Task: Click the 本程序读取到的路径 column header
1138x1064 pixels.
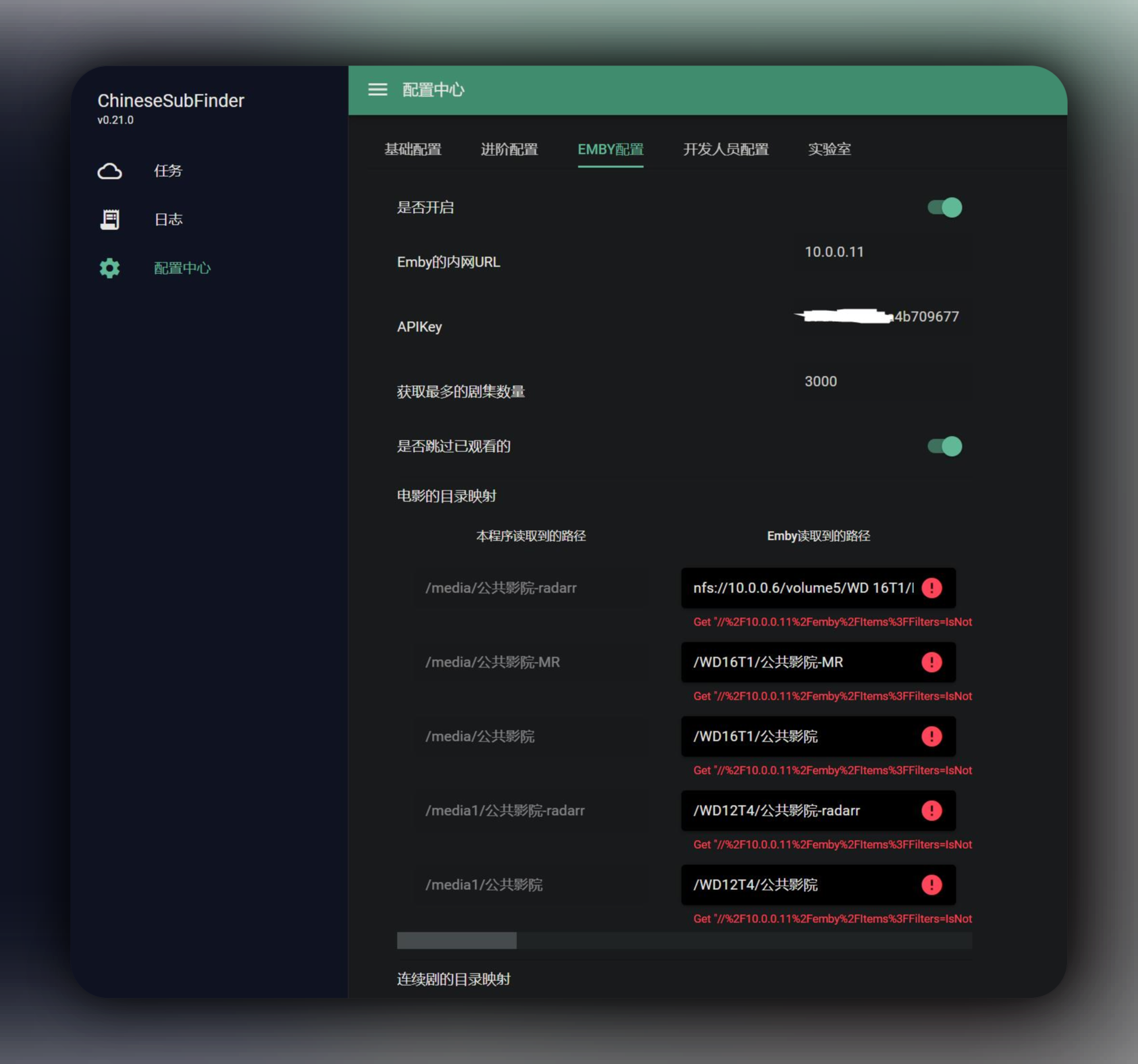Action: point(531,536)
